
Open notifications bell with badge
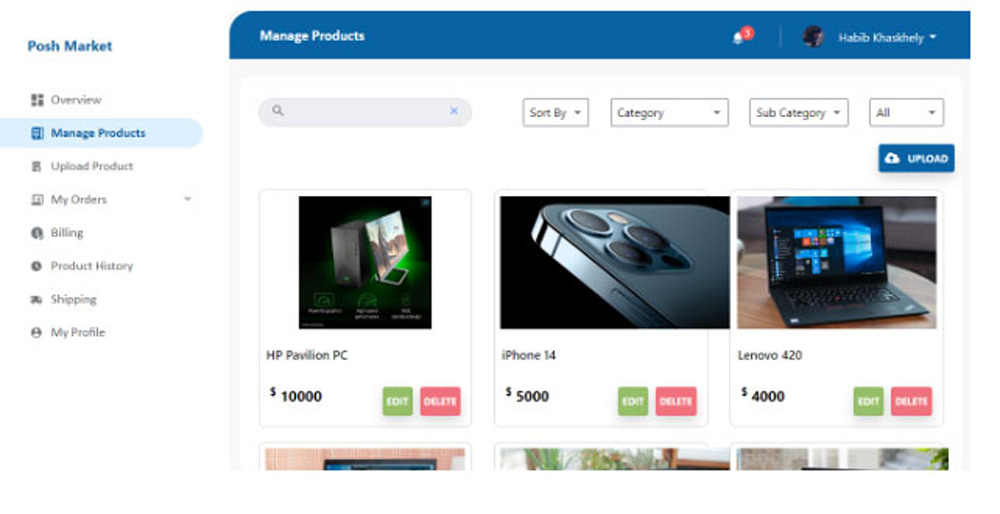coord(742,36)
